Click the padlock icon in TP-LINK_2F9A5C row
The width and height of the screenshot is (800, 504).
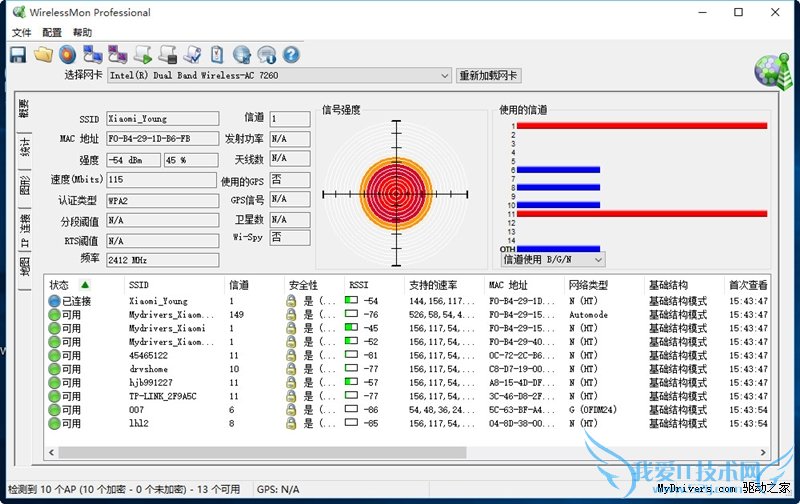[291, 396]
